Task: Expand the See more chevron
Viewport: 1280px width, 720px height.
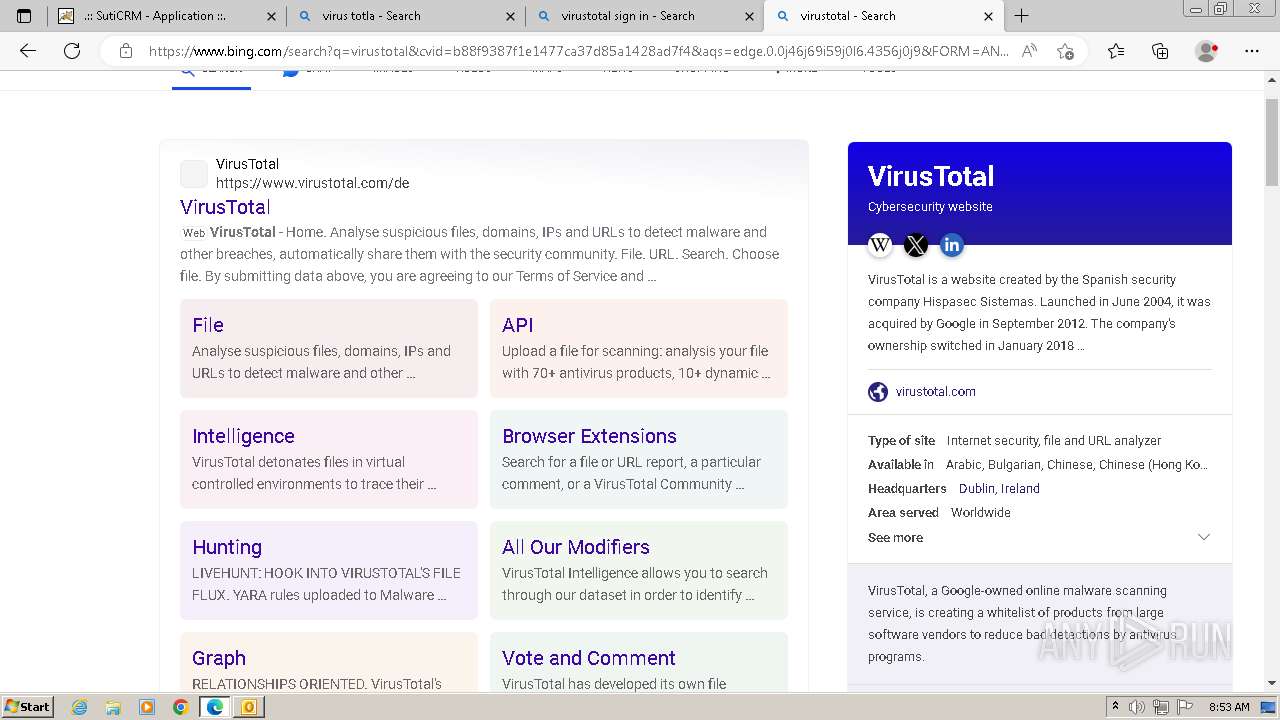Action: click(1204, 538)
